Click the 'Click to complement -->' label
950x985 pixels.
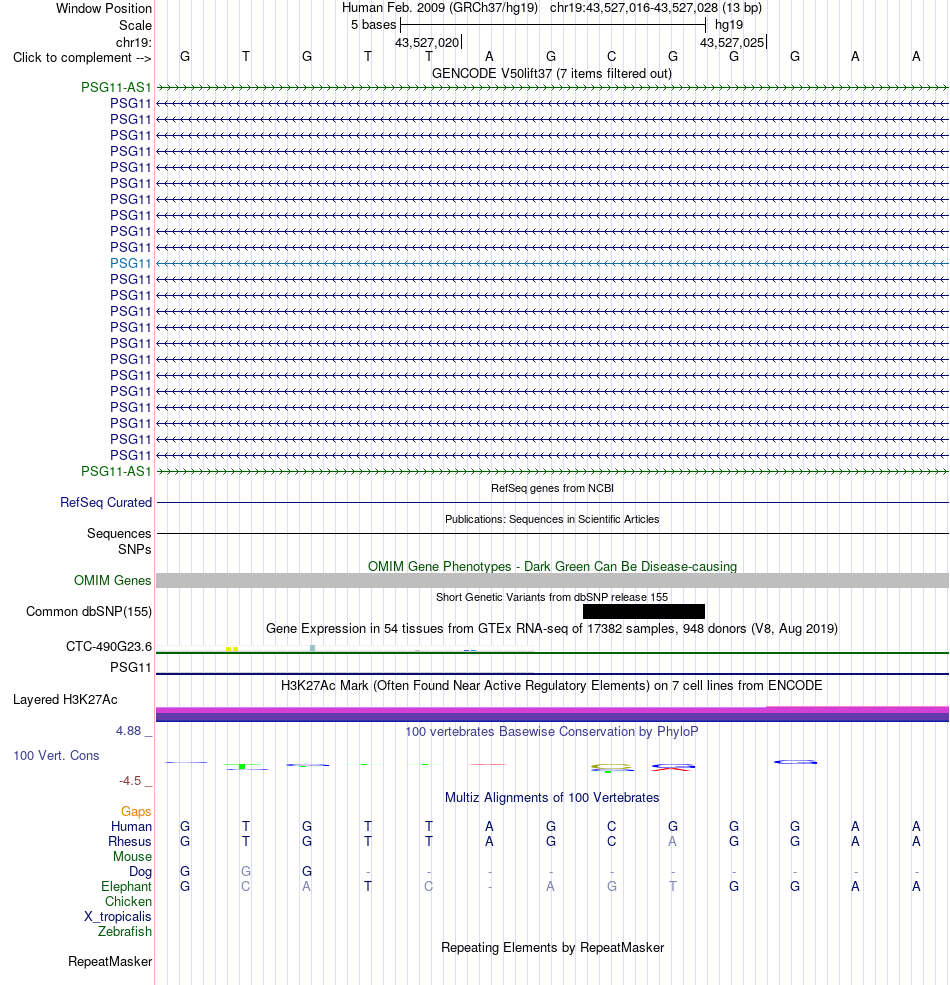click(x=82, y=58)
